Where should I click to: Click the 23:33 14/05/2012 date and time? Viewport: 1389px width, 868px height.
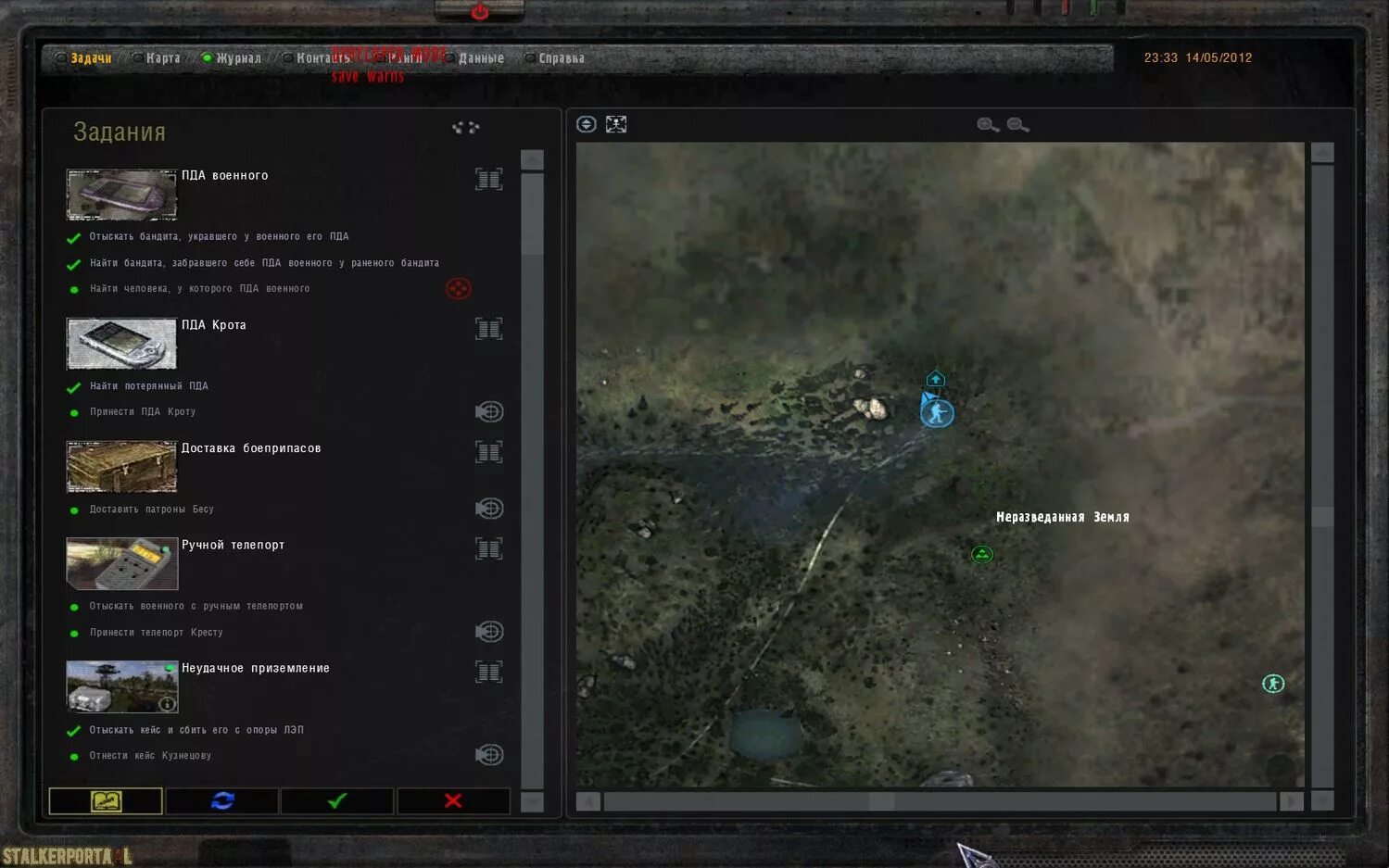click(x=1198, y=57)
